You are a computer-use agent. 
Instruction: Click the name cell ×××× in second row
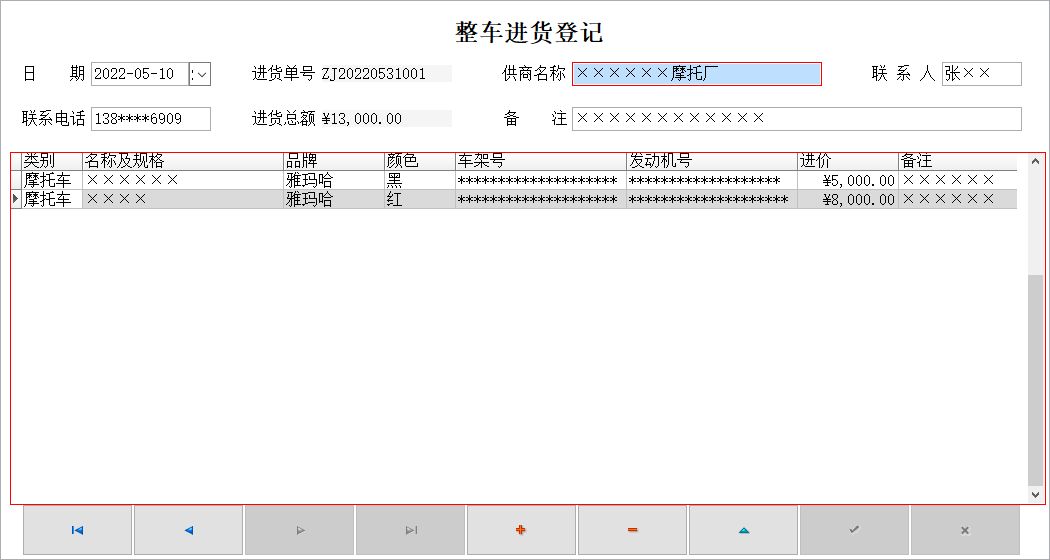183,199
